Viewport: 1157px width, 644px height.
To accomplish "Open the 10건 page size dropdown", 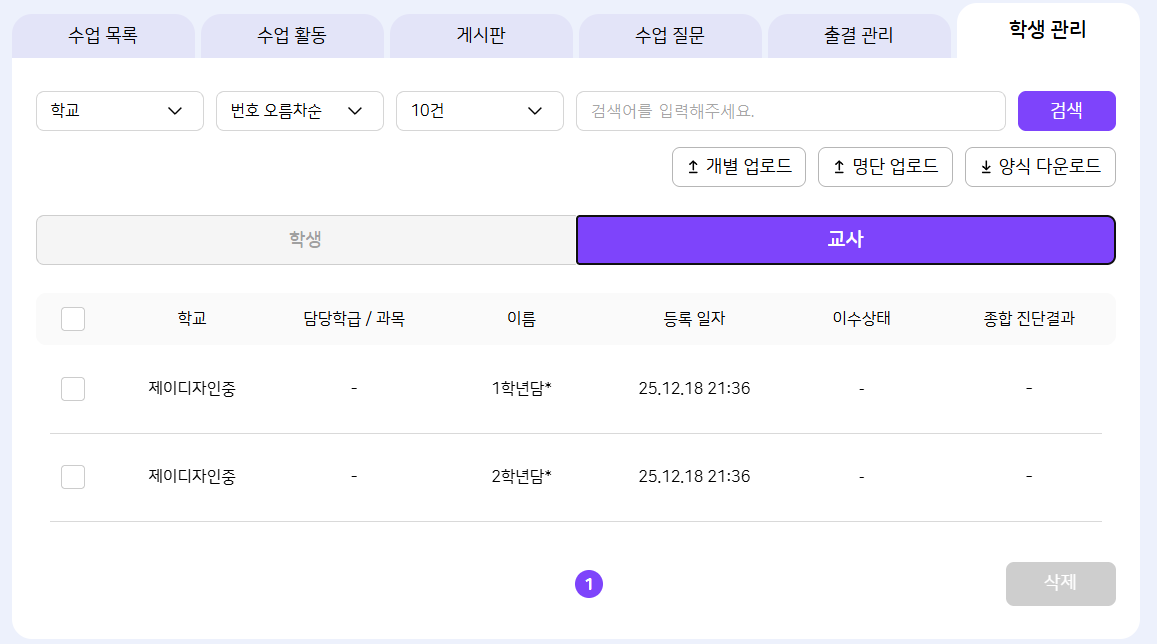I will coord(480,111).
